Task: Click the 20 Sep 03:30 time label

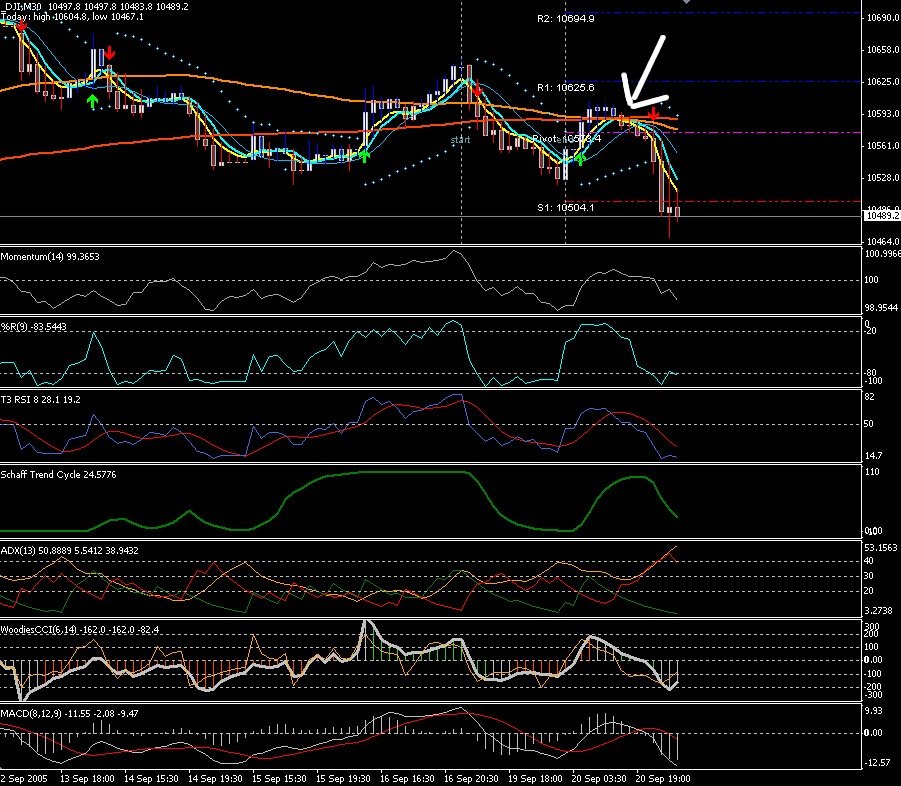Action: [599, 779]
